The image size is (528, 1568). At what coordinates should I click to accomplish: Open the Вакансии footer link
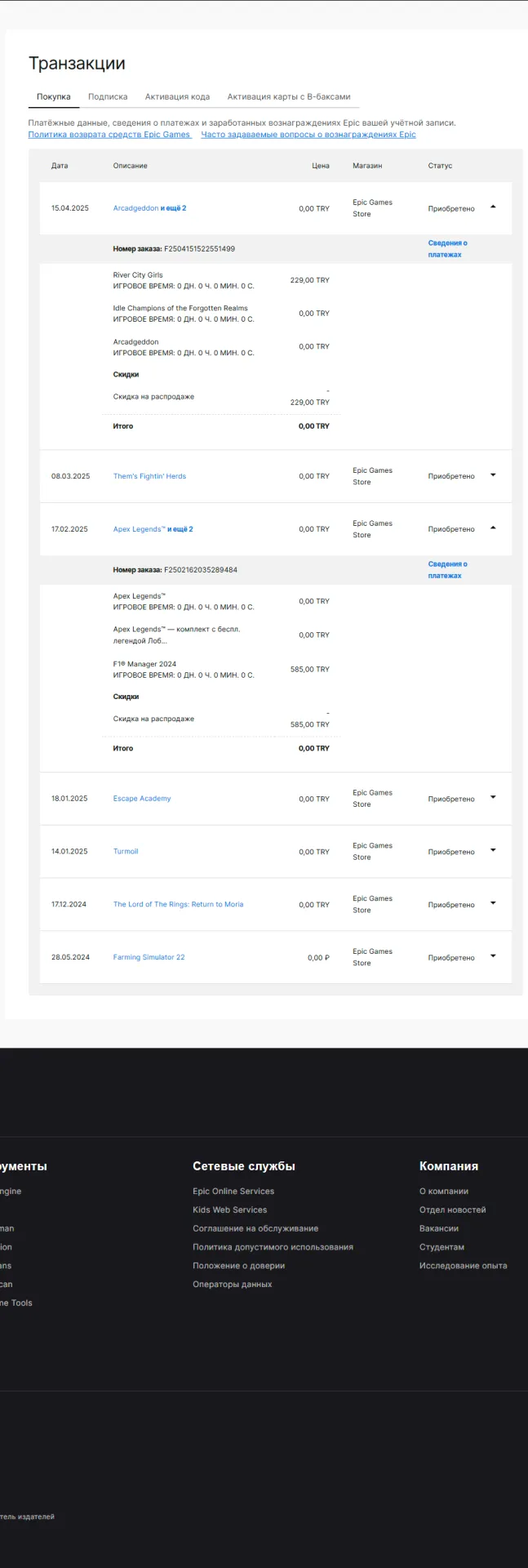pos(439,1228)
